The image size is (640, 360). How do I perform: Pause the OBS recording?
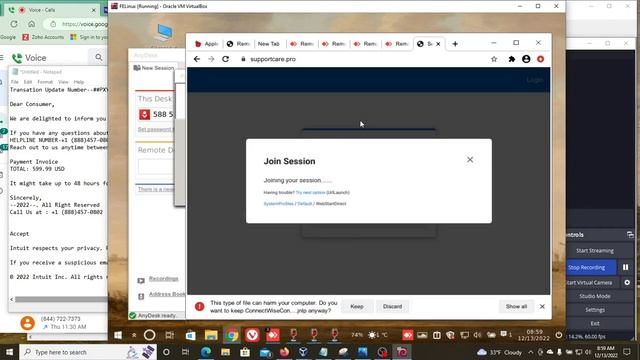click(x=625, y=267)
